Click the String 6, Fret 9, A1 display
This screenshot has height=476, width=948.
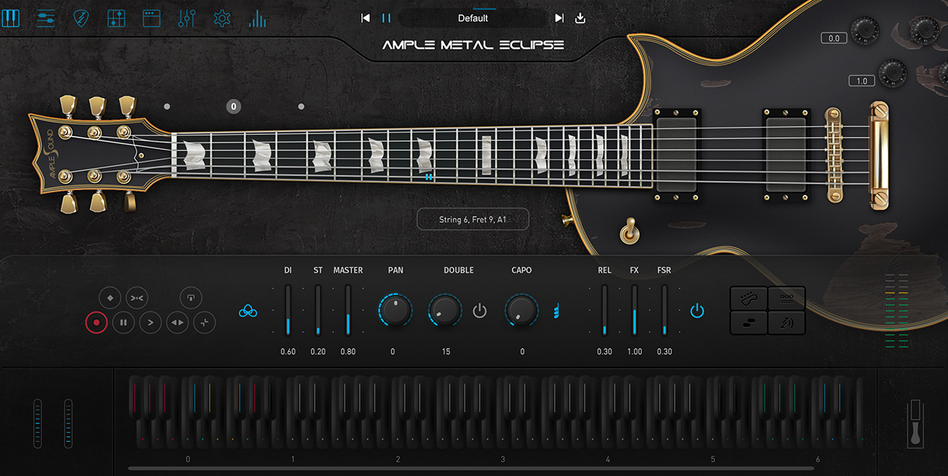[x=473, y=220]
